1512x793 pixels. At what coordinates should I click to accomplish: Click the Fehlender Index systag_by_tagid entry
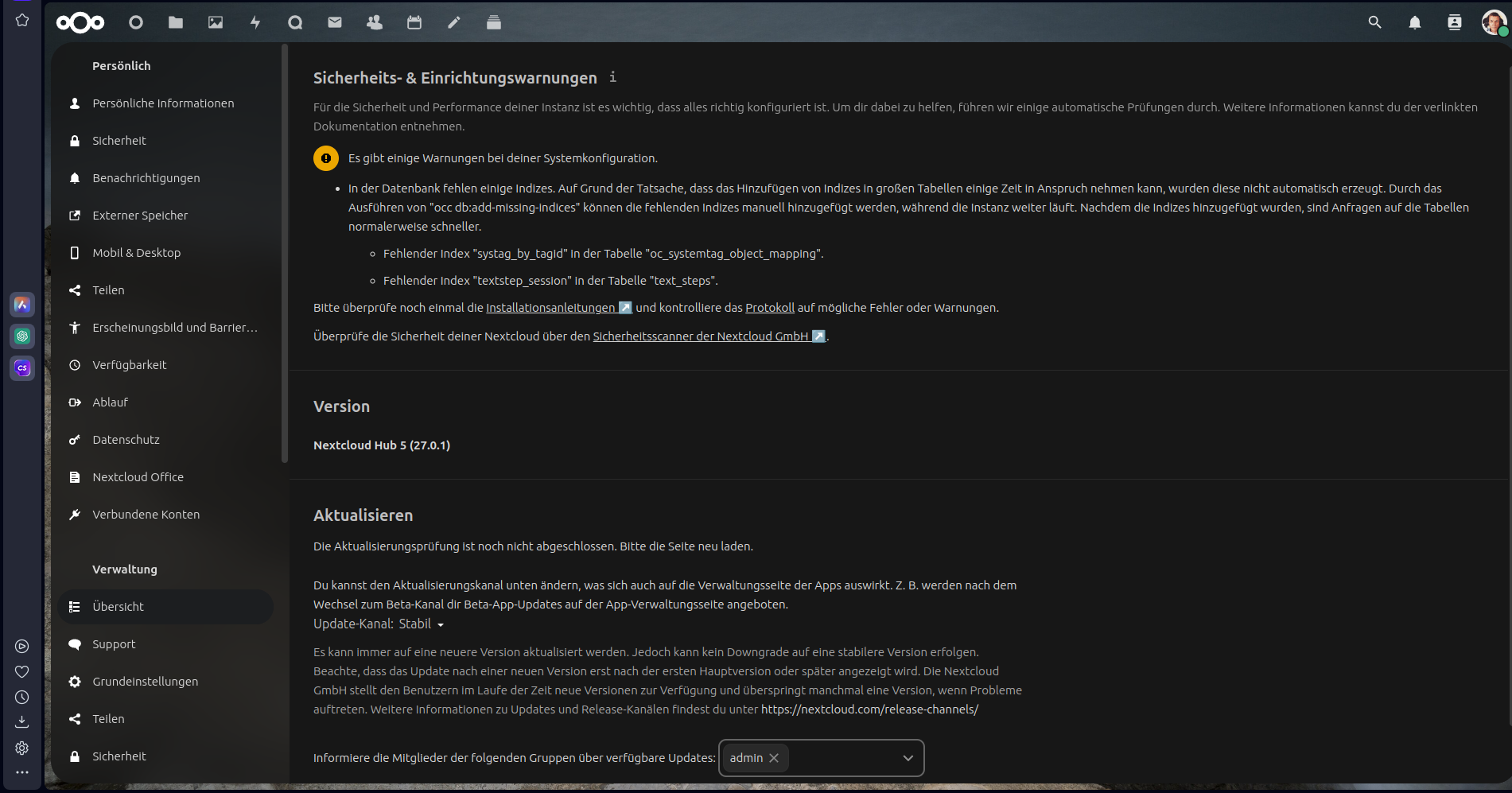[603, 254]
